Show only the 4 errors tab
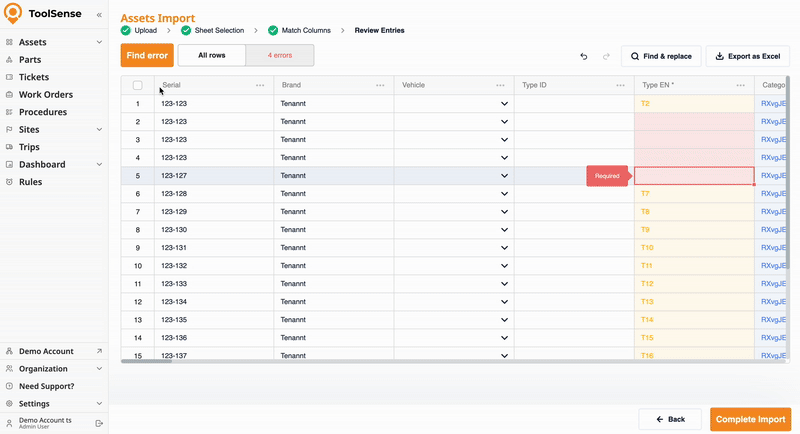 coord(280,55)
